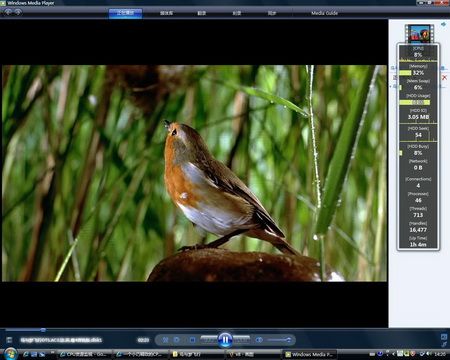Toggle shuffle mode in player controls
450x360 pixels.
coord(165,340)
